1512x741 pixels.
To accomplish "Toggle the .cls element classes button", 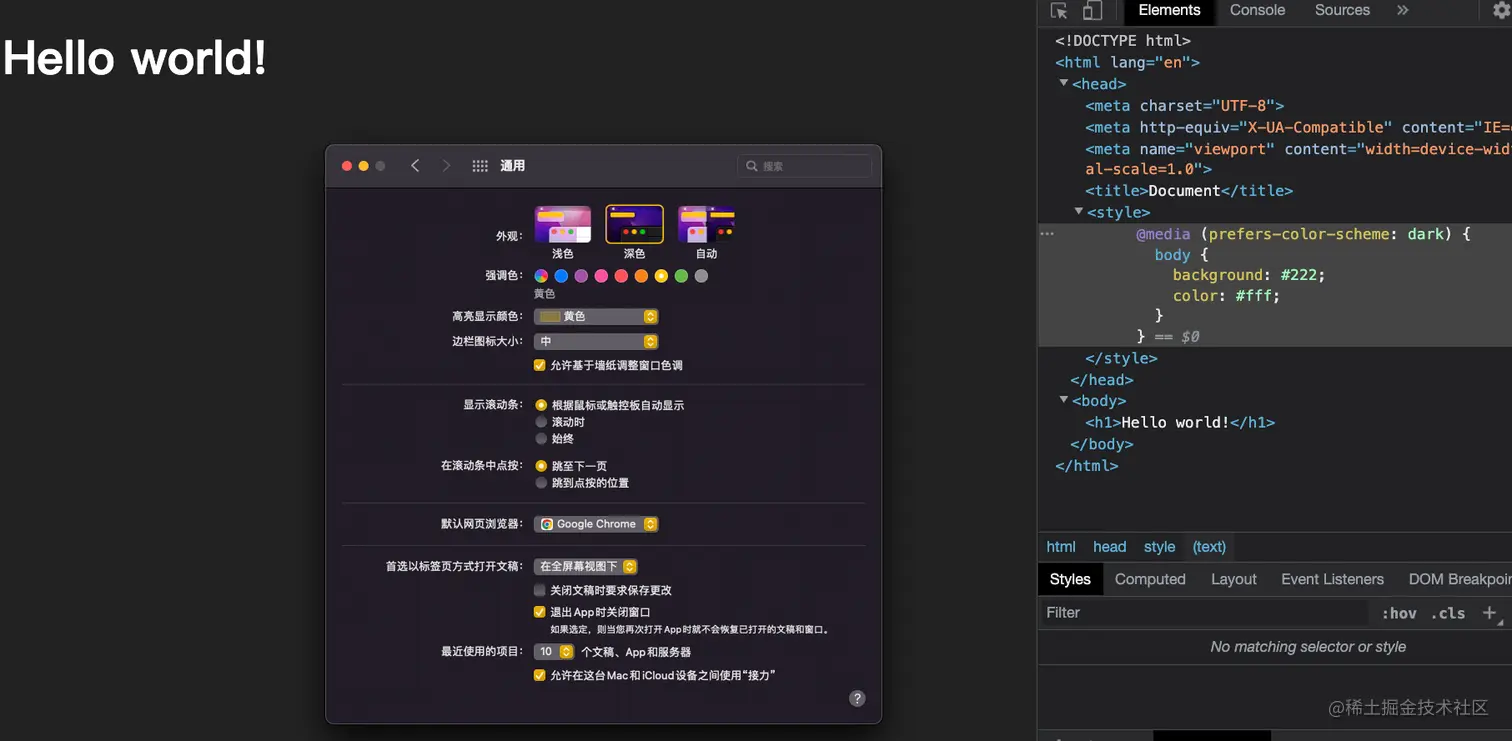I will point(1447,613).
